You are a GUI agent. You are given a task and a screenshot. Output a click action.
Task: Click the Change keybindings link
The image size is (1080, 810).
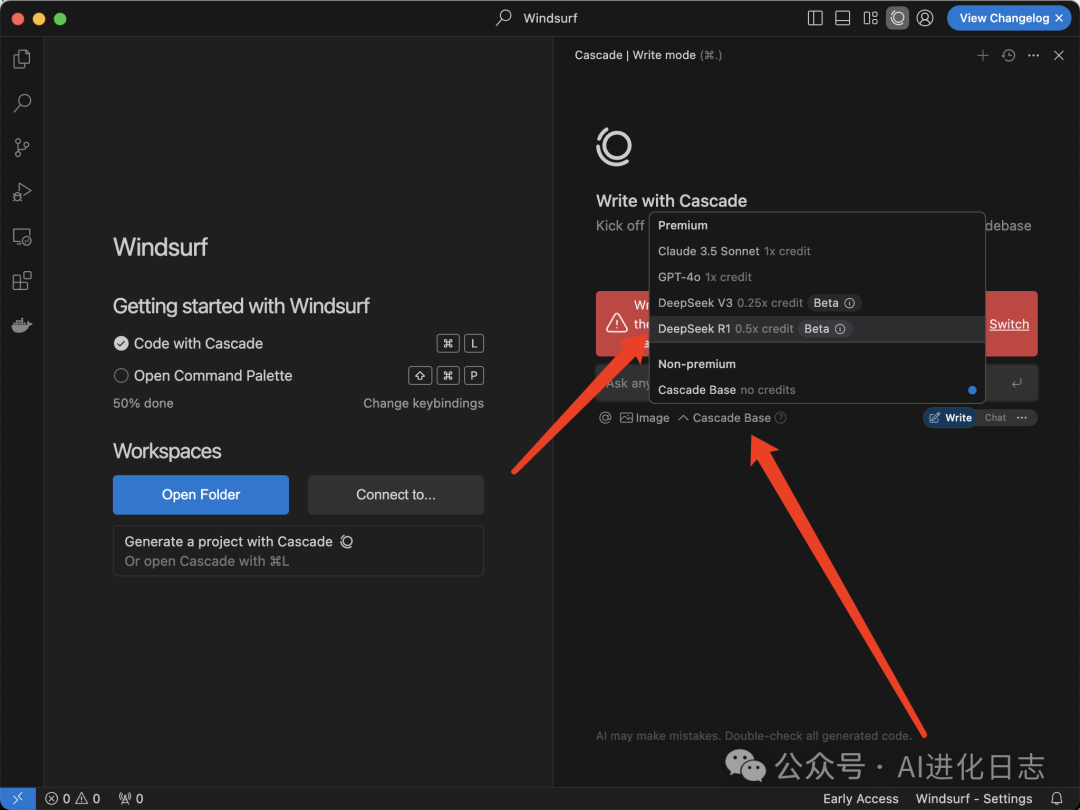(x=424, y=404)
